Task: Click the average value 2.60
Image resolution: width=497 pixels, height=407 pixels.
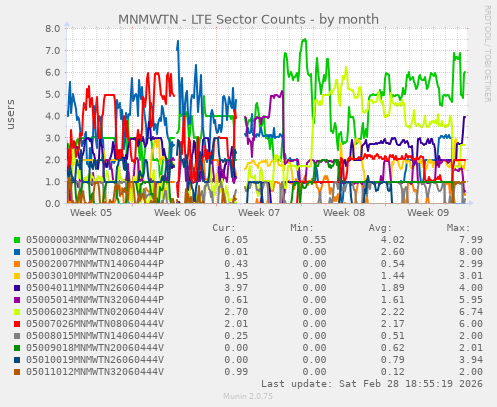Action: pyautogui.click(x=393, y=252)
